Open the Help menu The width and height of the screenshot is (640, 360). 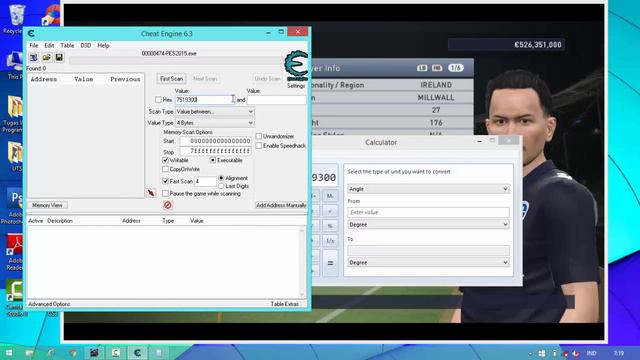point(103,45)
